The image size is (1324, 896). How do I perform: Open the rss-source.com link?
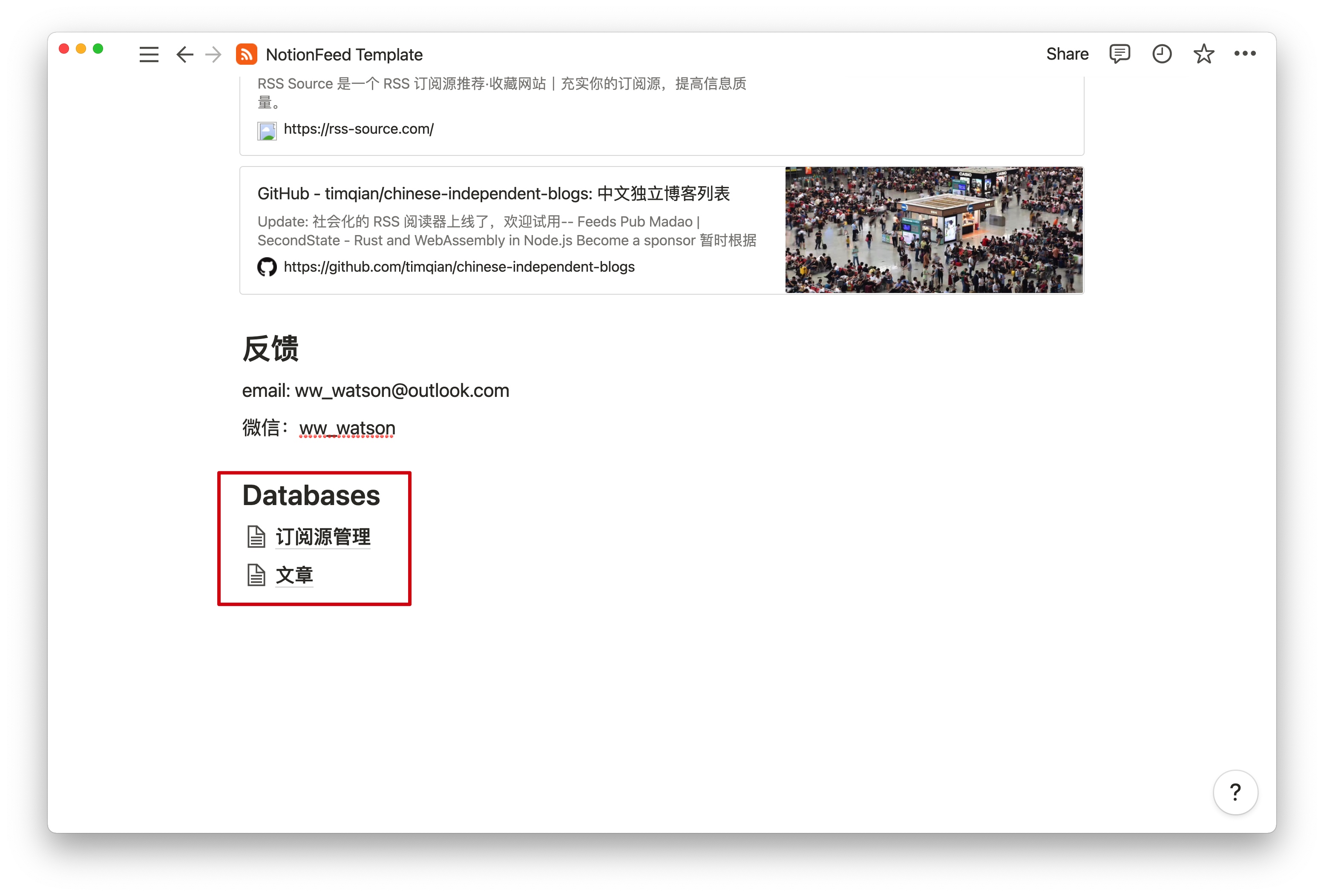point(358,129)
